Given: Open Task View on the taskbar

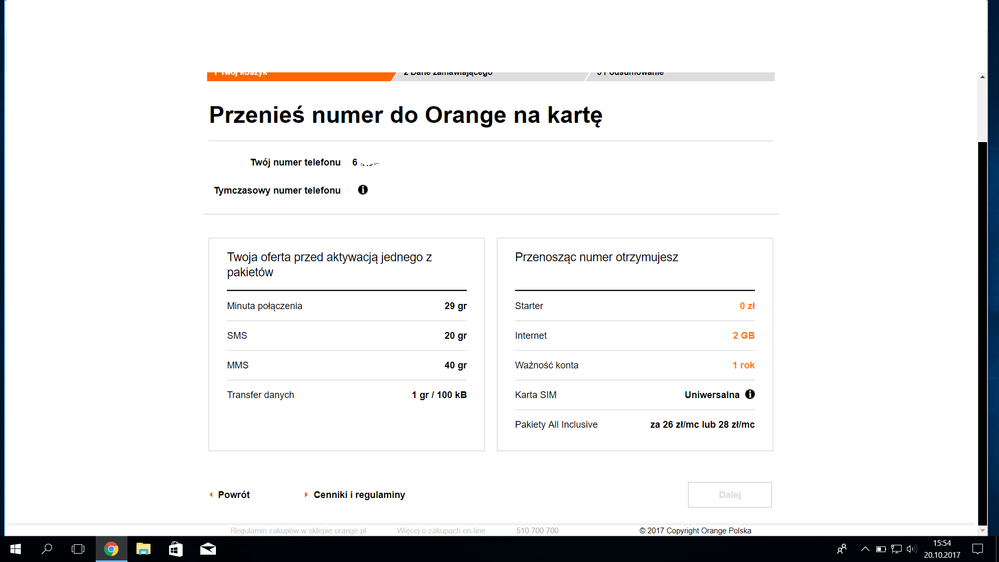Looking at the screenshot, I should (x=78, y=549).
